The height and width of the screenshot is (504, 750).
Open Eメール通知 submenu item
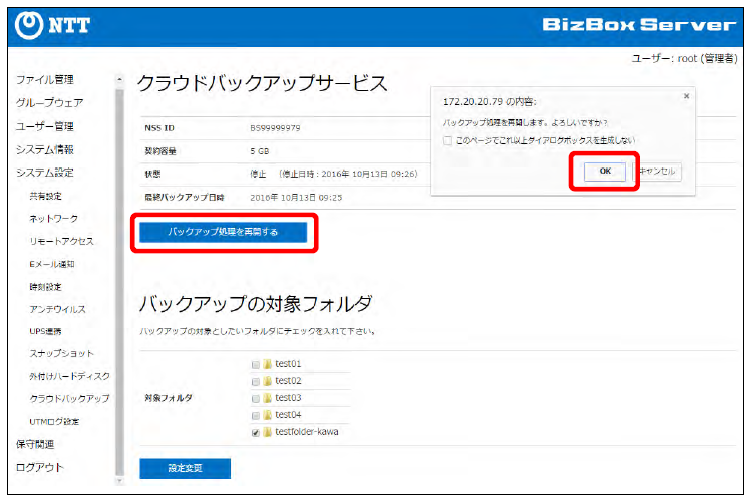[52, 264]
